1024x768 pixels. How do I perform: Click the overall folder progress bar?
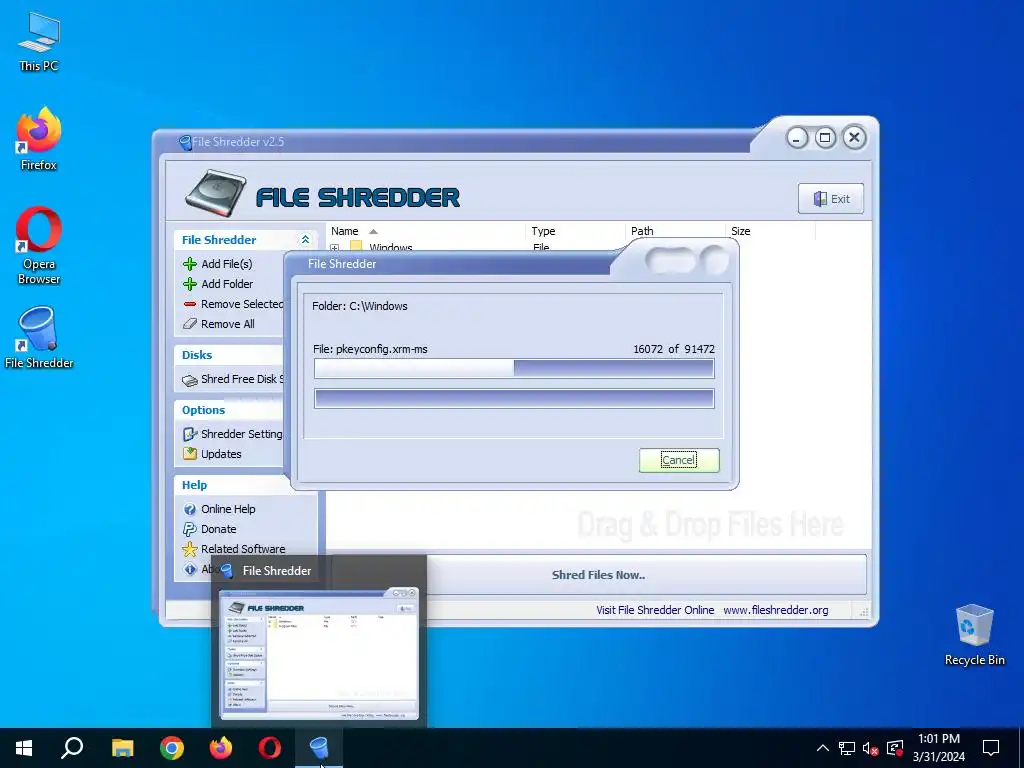coord(514,398)
